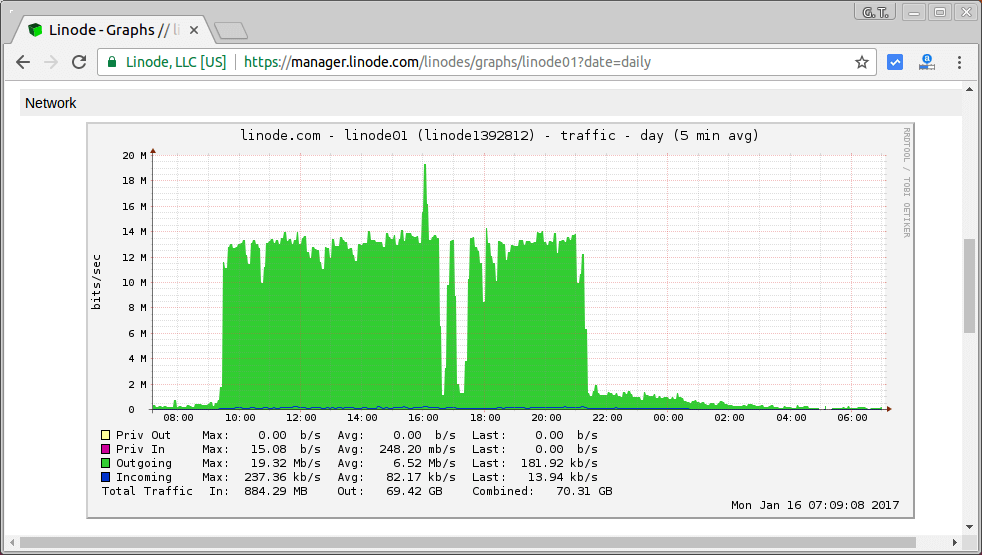This screenshot has width=982, height=555.
Task: Close the Linode - Graphs tab
Action: pyautogui.click(x=193, y=30)
